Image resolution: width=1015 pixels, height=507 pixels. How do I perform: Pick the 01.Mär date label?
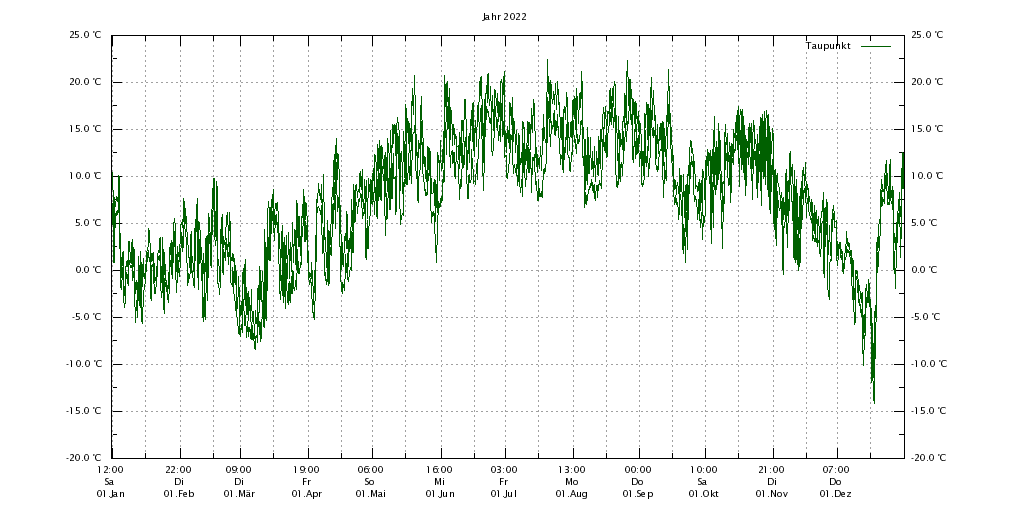tap(239, 494)
